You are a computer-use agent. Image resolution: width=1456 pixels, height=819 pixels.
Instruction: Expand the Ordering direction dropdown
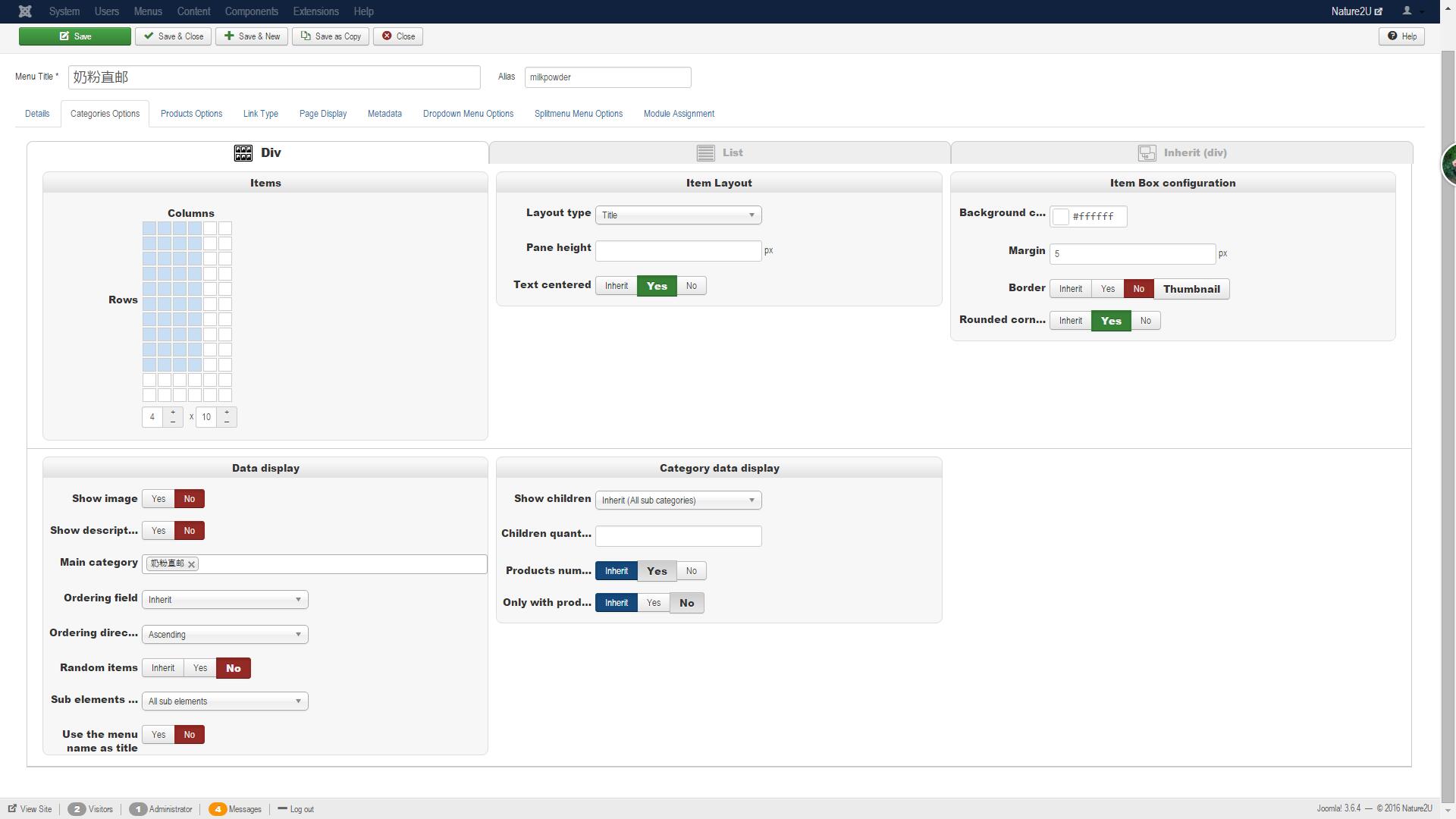(x=224, y=635)
